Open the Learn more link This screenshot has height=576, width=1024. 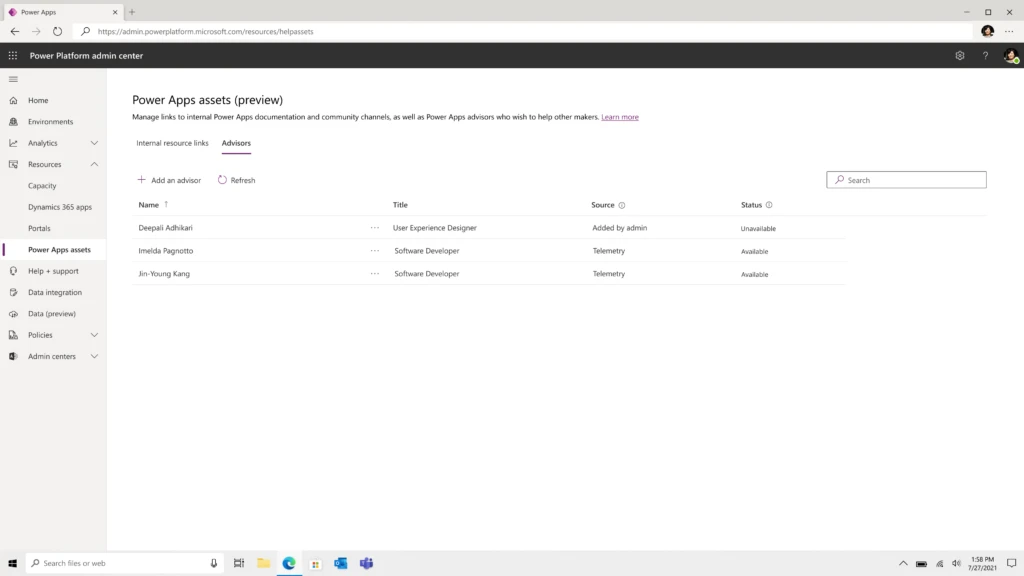coord(620,117)
